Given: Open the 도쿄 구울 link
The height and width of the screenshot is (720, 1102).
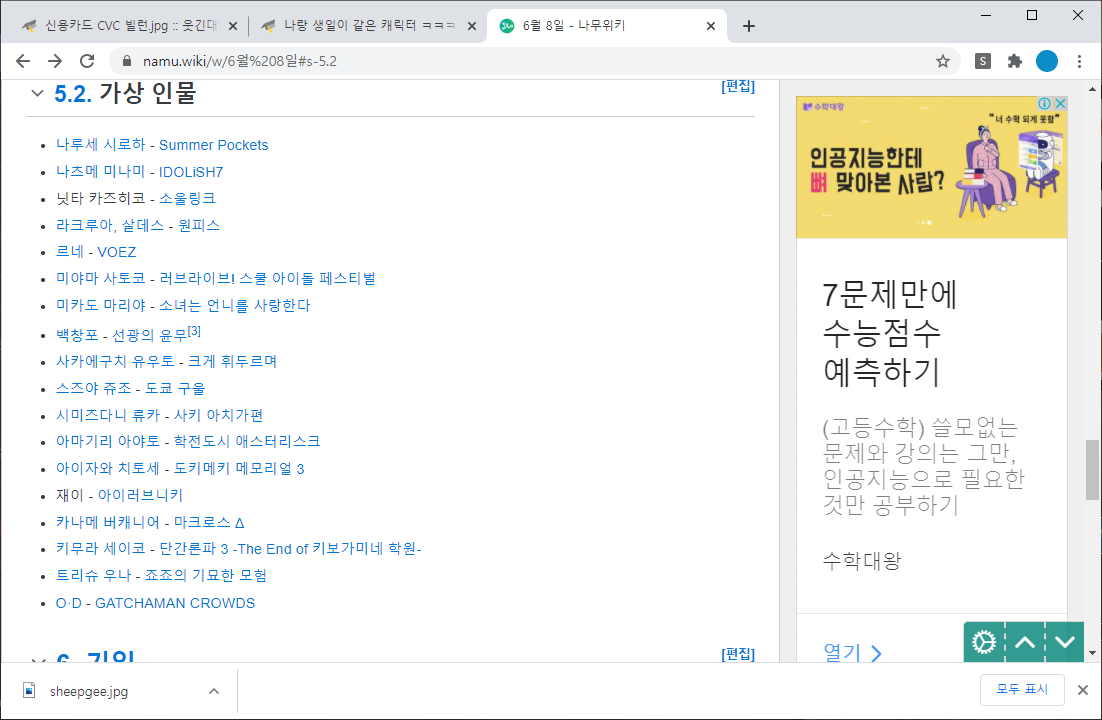Looking at the screenshot, I should tap(176, 388).
